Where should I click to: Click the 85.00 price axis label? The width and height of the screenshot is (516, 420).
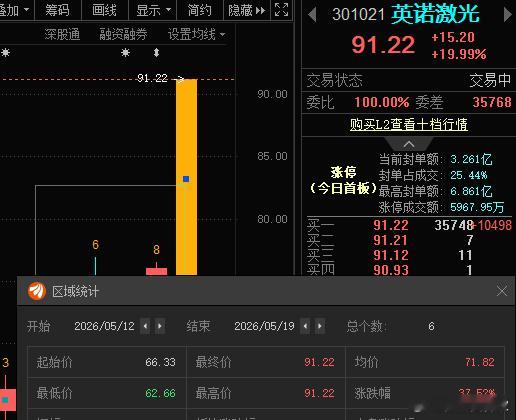click(272, 156)
